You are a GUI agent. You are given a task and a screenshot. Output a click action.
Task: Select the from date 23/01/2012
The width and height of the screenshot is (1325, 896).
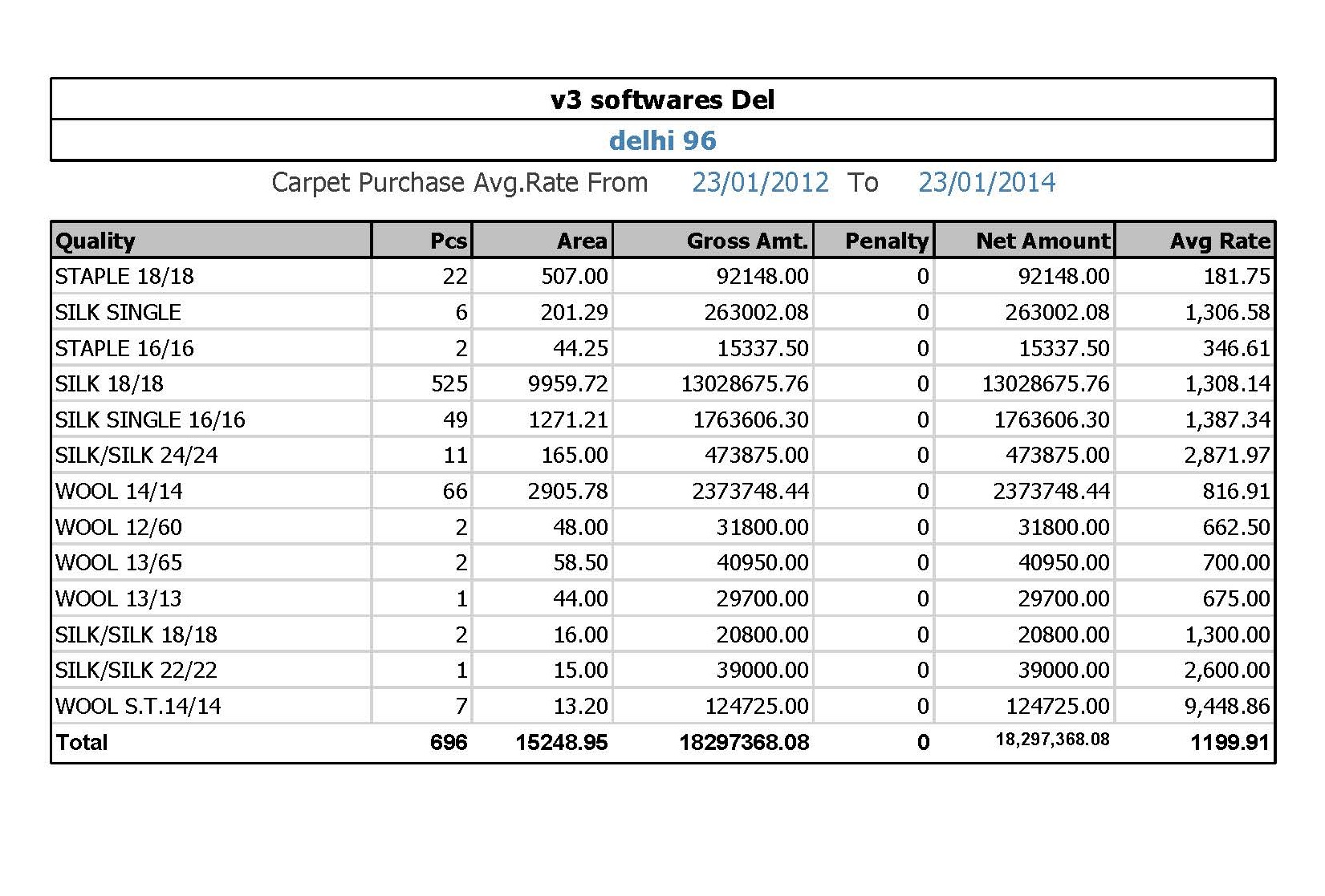pyautogui.click(x=760, y=182)
